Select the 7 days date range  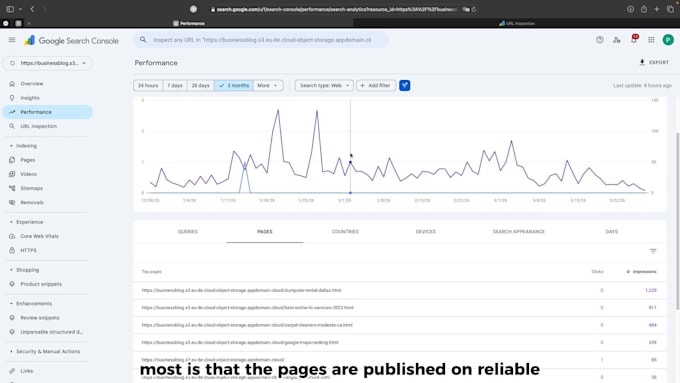(175, 85)
